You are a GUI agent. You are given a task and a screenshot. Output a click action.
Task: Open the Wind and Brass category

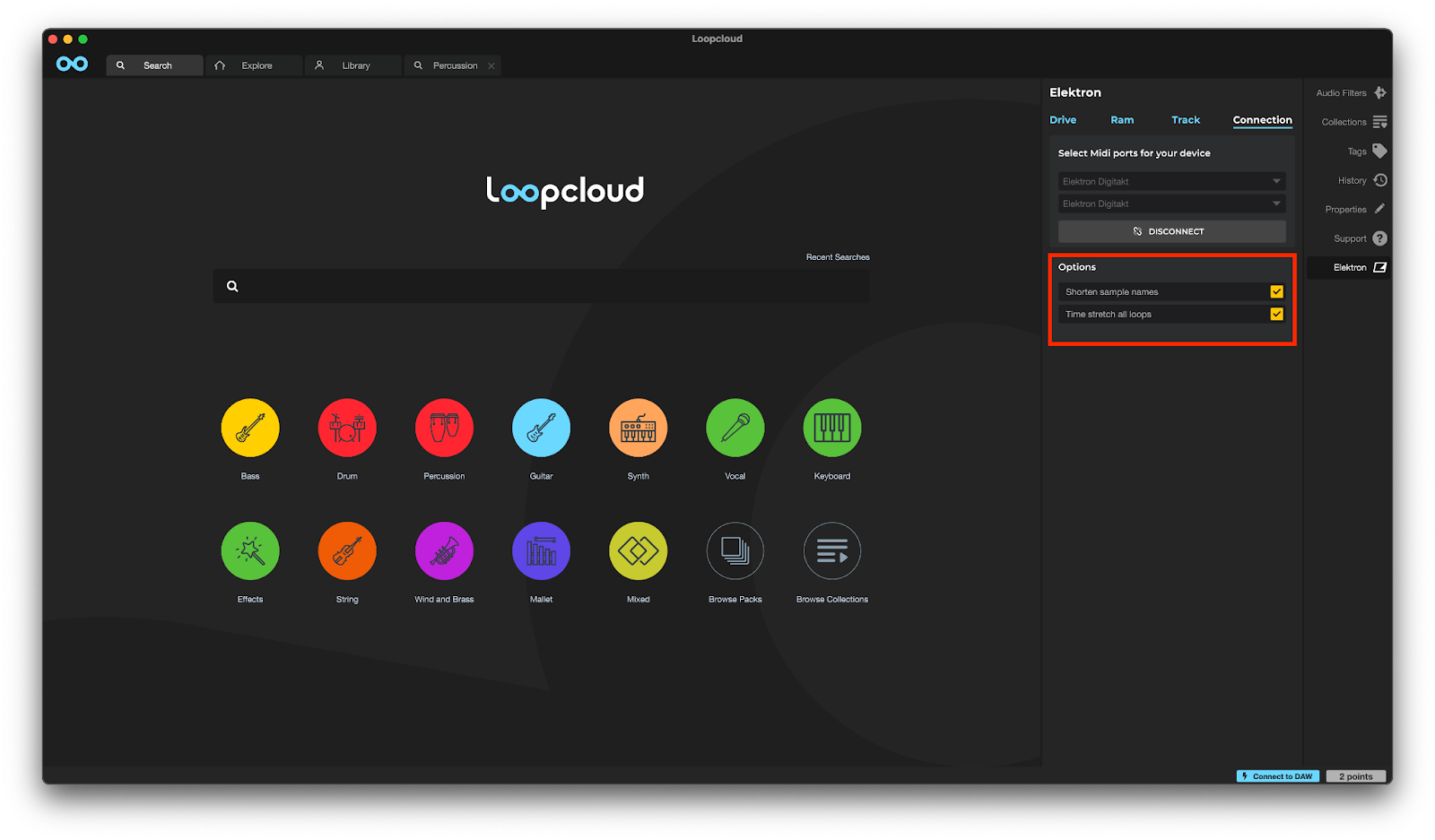(444, 550)
